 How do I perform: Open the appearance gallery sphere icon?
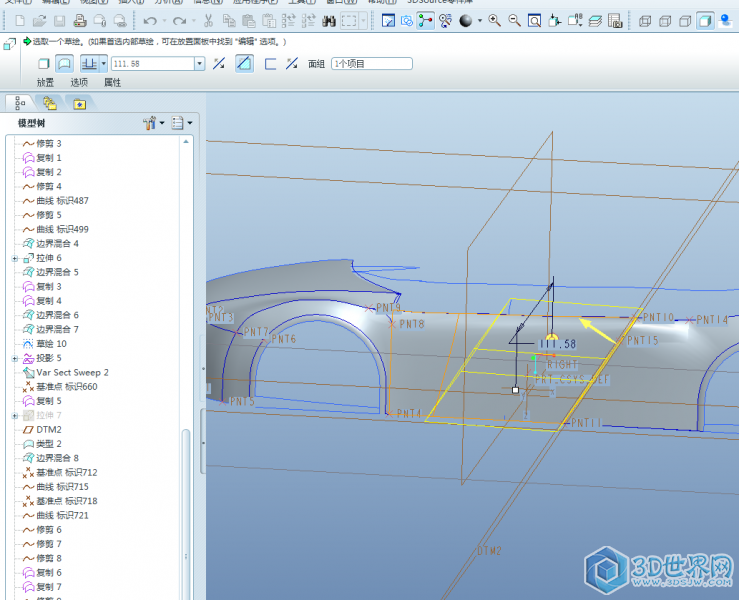(x=466, y=21)
